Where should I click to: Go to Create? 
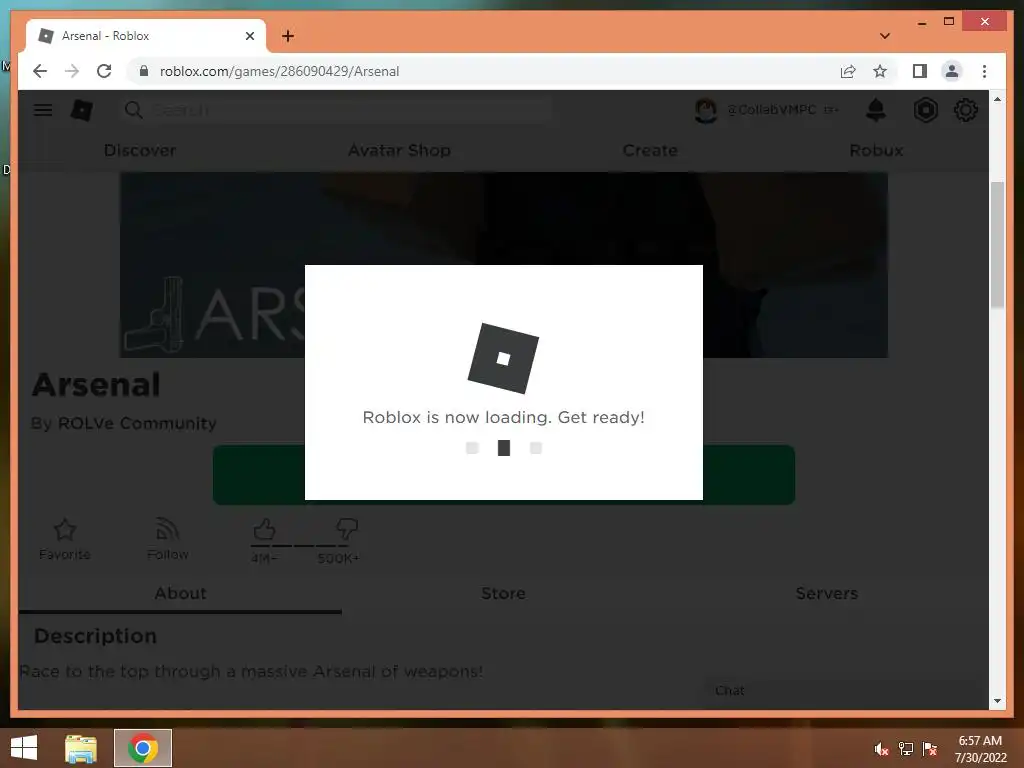click(650, 150)
